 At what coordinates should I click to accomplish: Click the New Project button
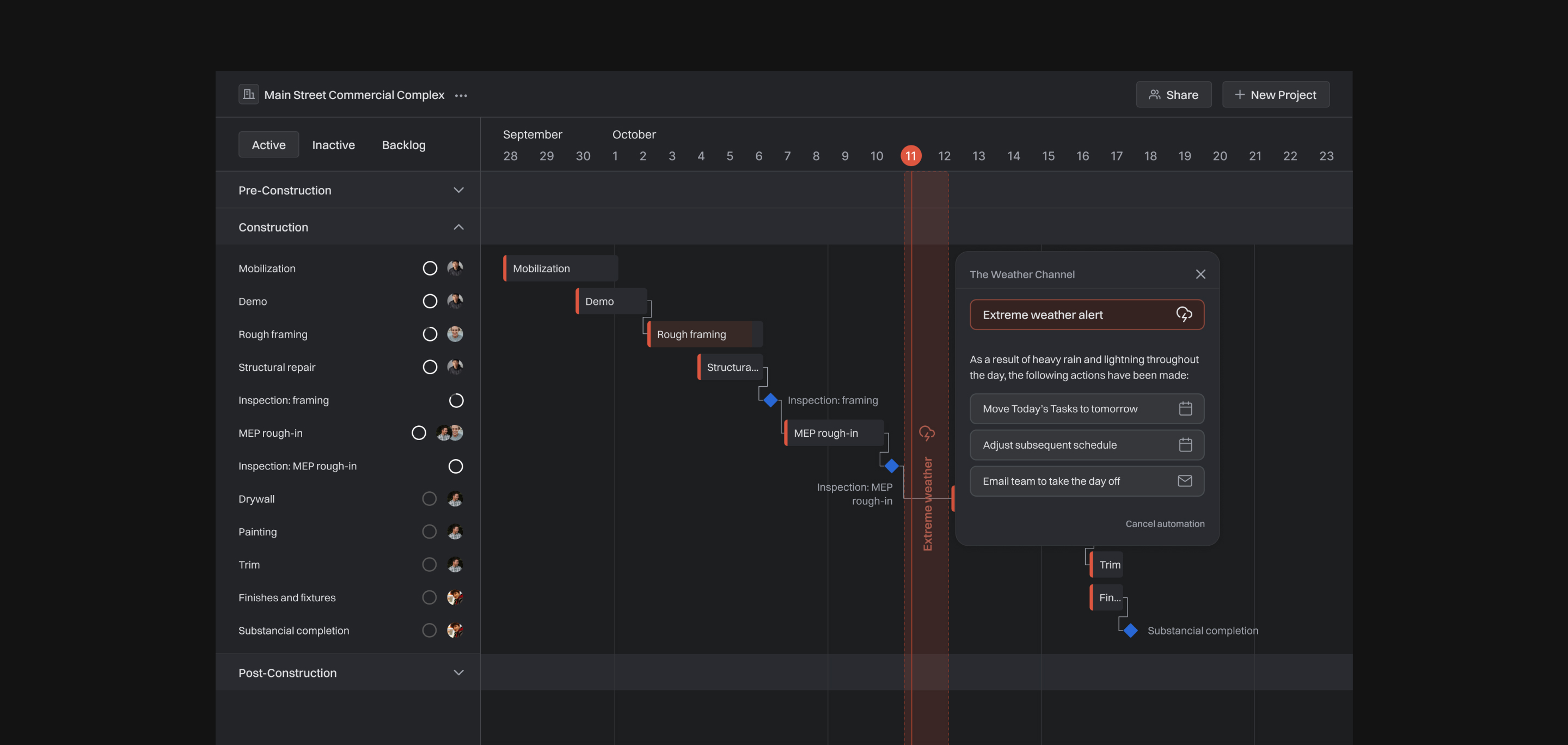point(1276,94)
